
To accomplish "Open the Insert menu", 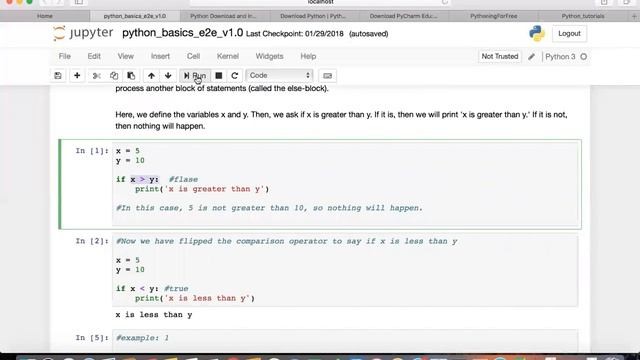I will click(x=160, y=56).
